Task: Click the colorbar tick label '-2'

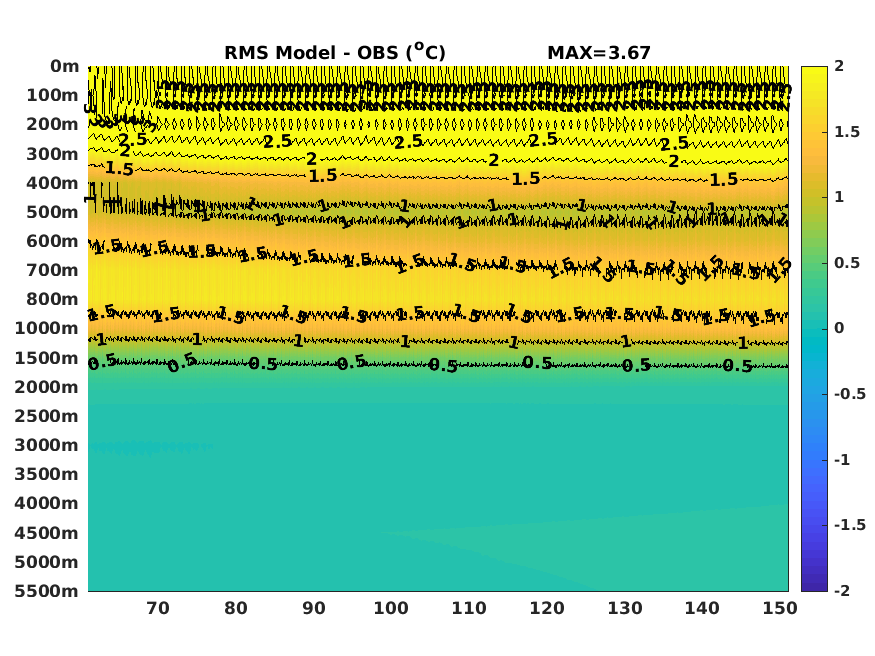Action: tap(842, 591)
